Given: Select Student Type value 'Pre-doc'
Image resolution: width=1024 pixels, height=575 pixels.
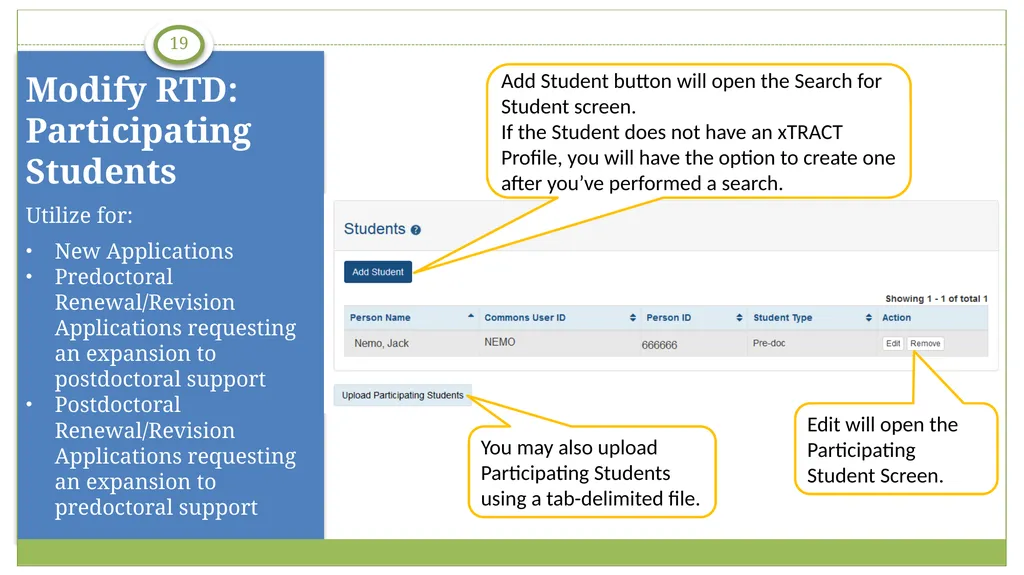Looking at the screenshot, I should (769, 343).
